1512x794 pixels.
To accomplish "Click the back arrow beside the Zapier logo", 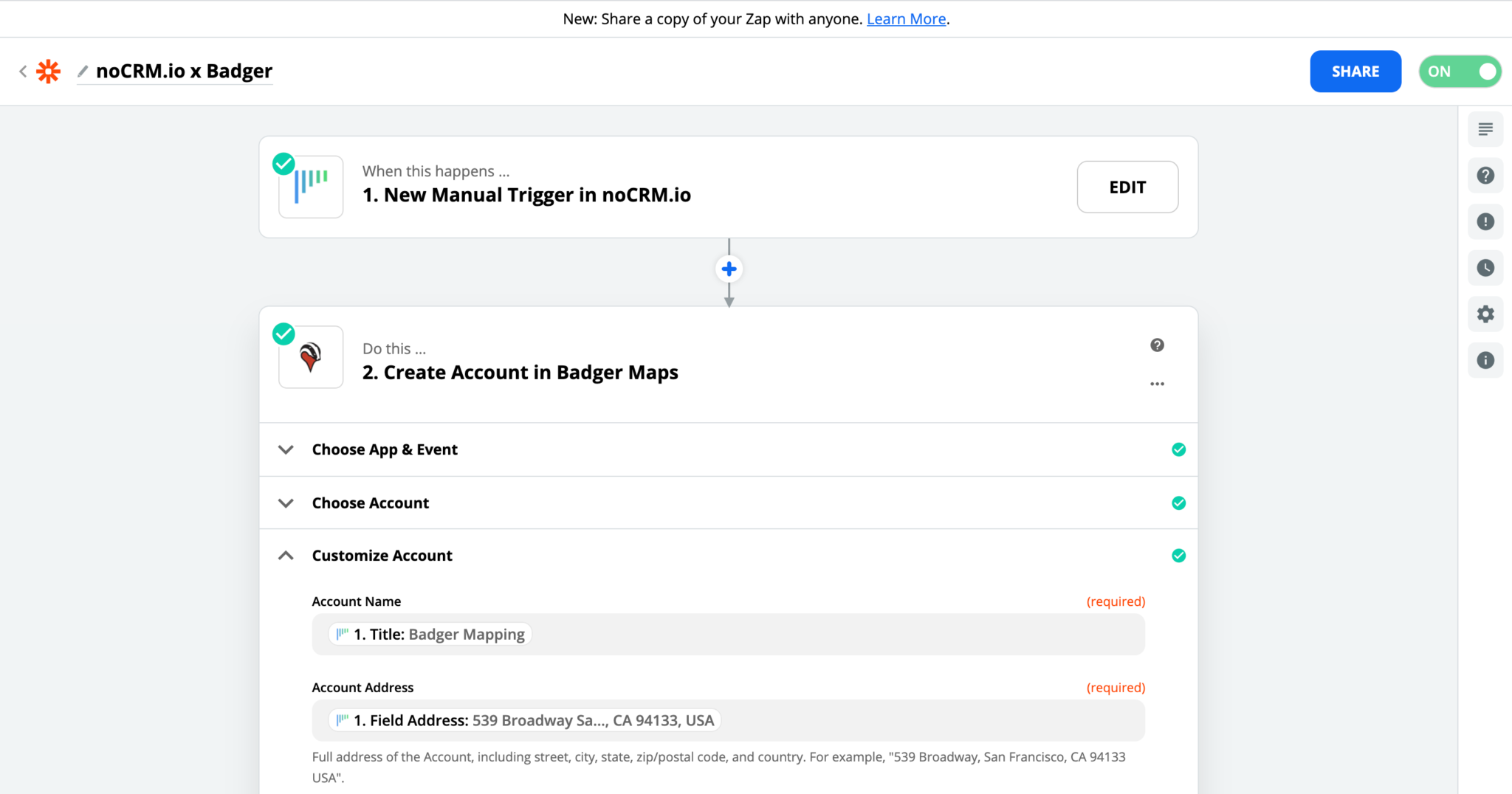I will click(x=23, y=72).
